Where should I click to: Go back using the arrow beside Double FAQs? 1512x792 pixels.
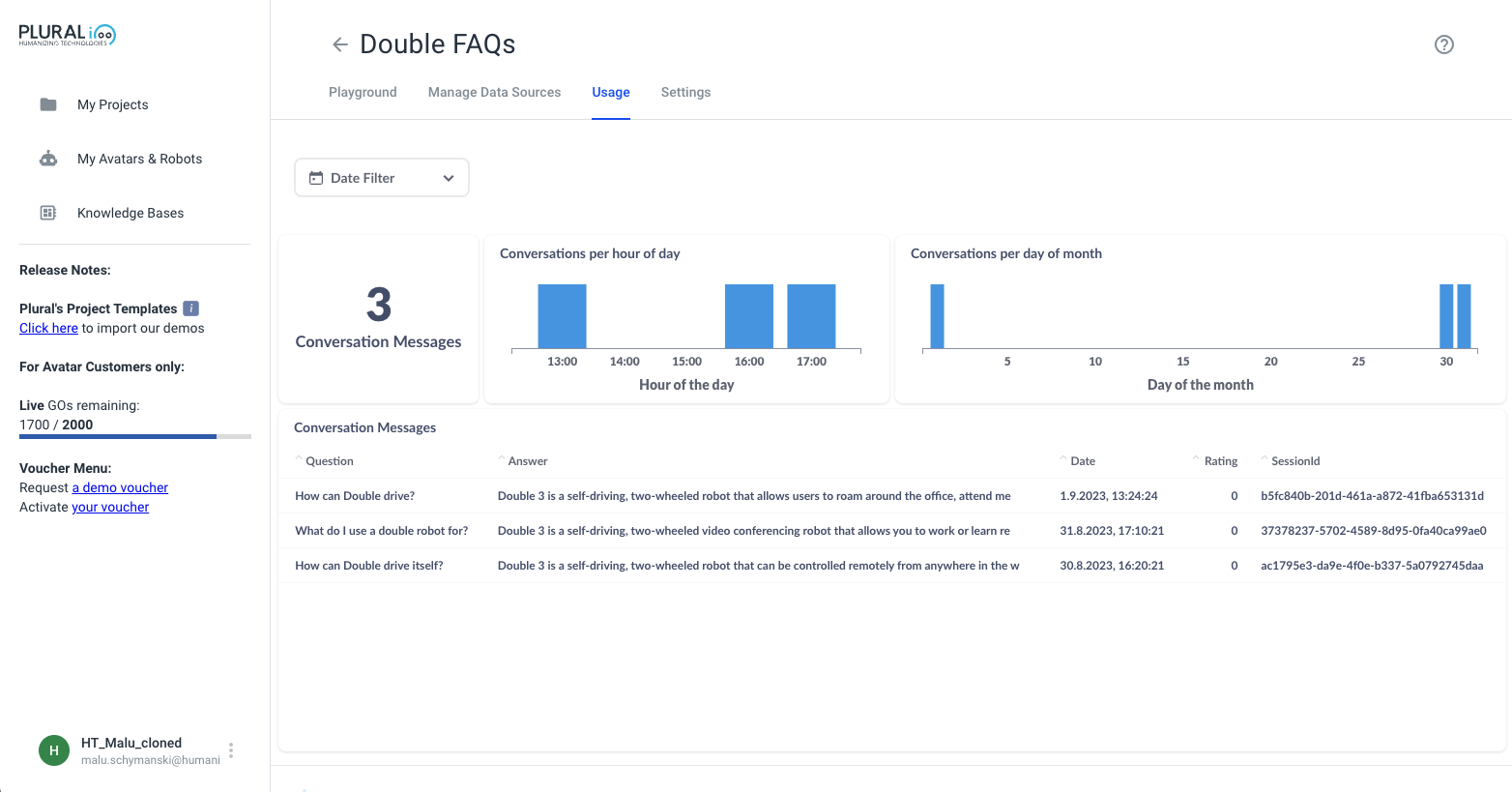point(339,44)
